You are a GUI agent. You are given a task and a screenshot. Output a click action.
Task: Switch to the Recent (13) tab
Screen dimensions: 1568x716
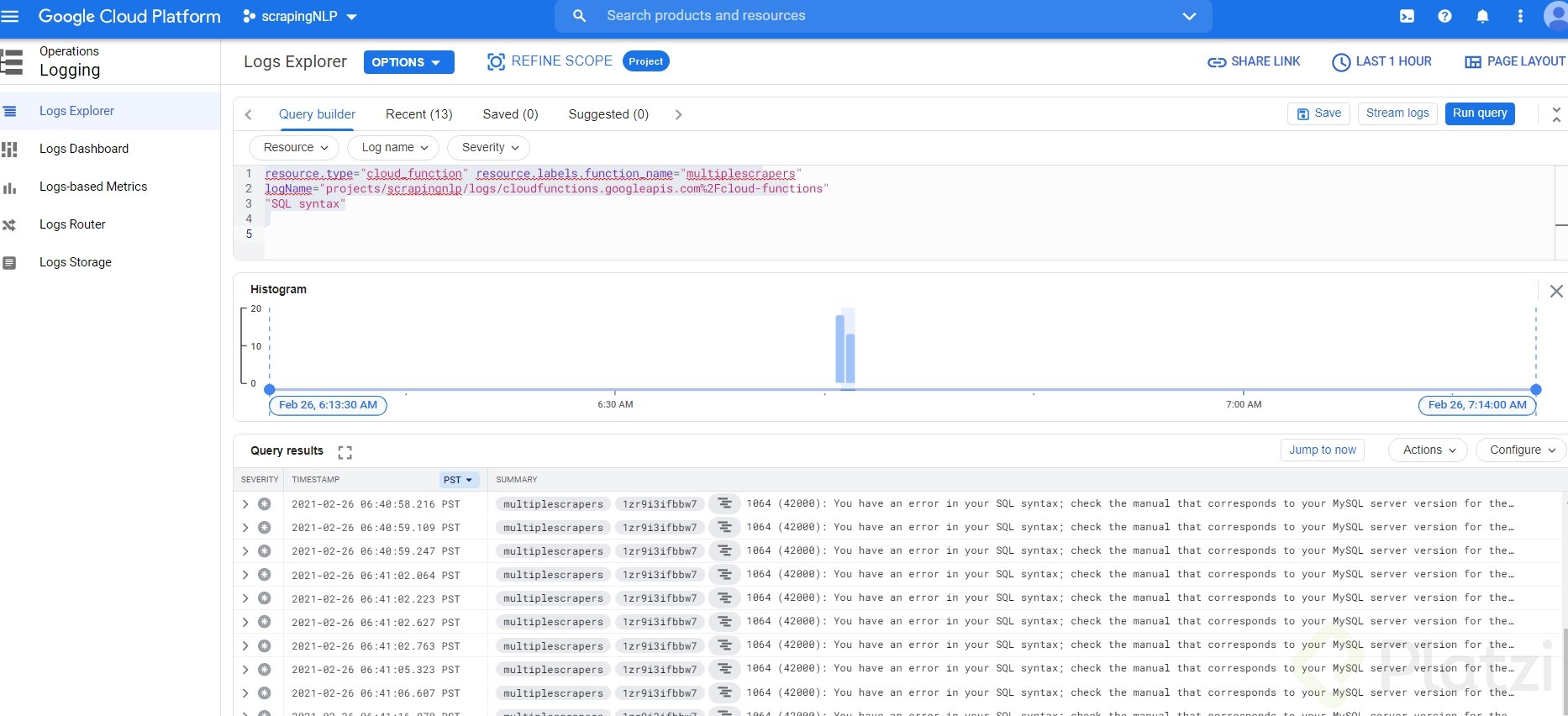tap(418, 114)
